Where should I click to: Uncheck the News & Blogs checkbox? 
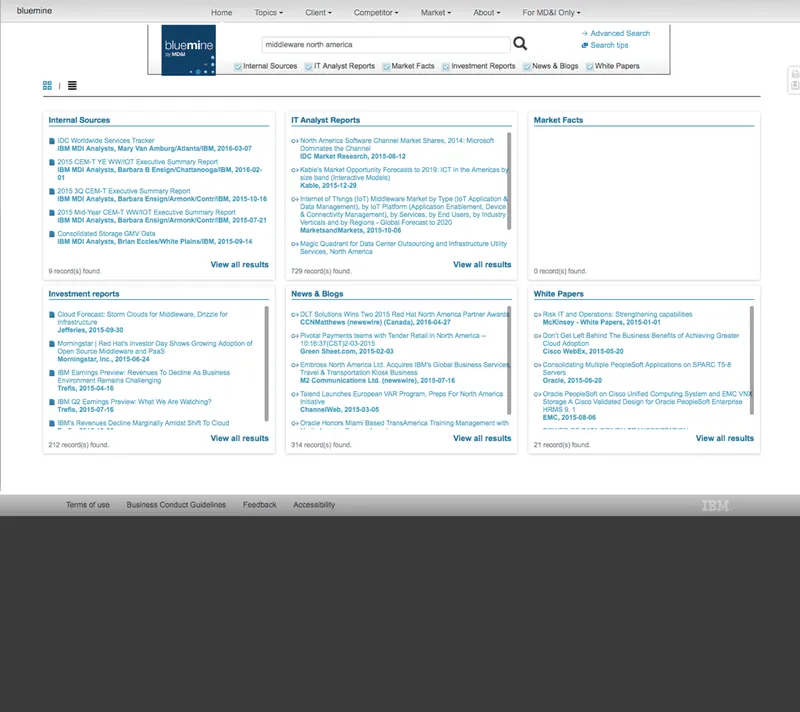[x=527, y=66]
